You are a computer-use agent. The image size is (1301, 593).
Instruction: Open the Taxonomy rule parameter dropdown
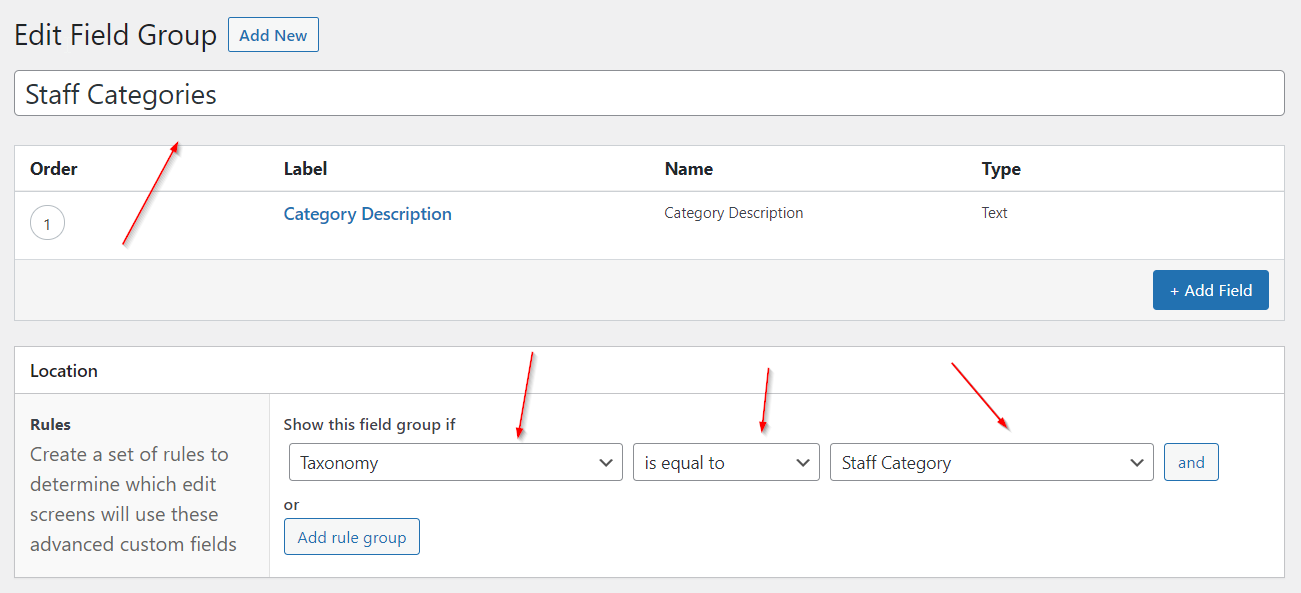[455, 463]
